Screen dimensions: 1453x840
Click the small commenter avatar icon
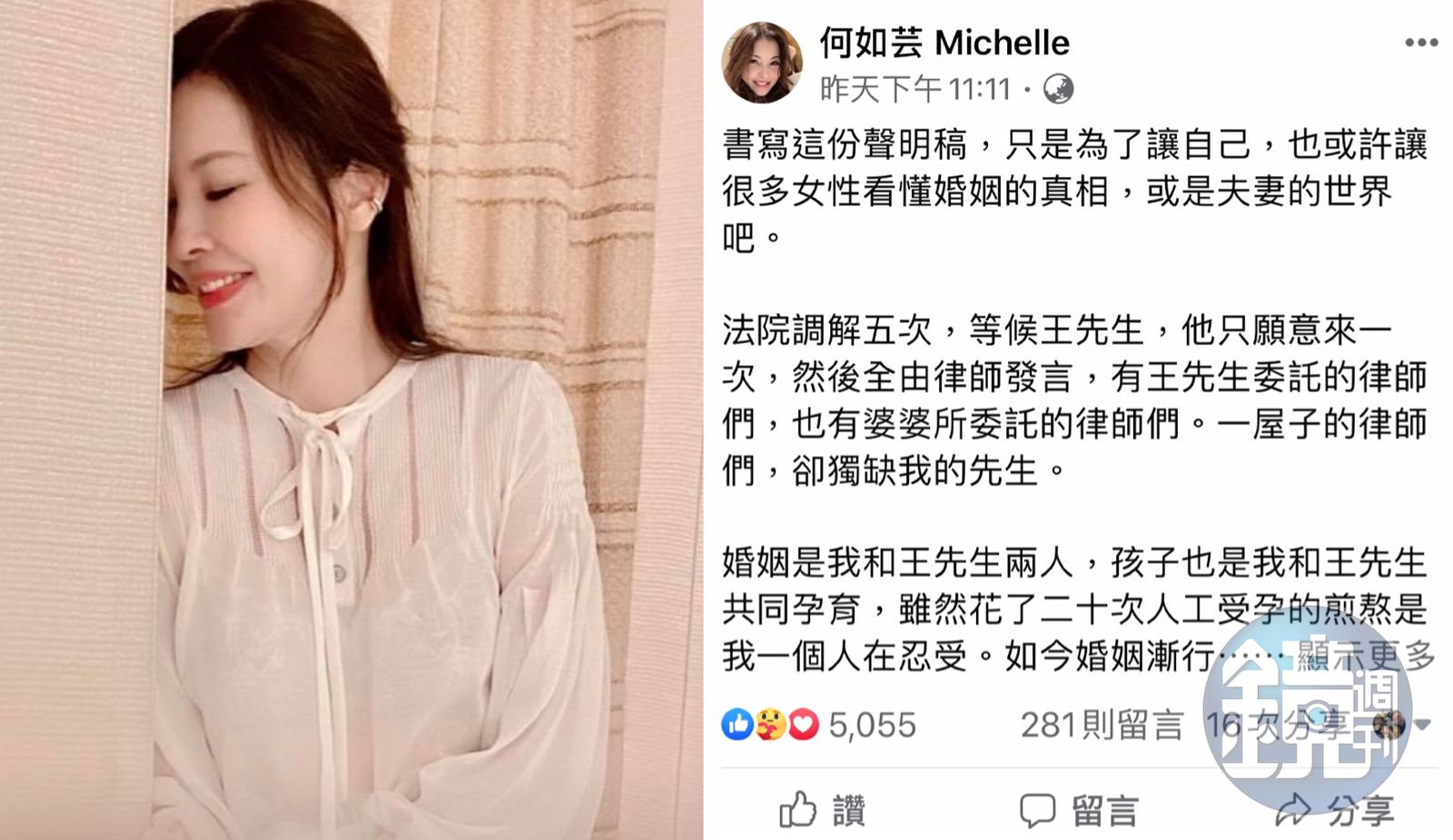tap(1389, 725)
